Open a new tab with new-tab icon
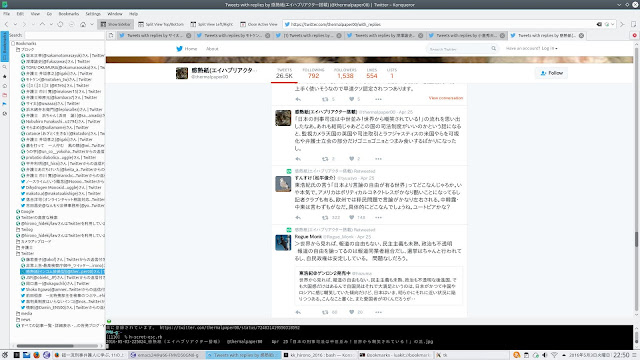Image resolution: width=640 pixels, height=360 pixels. 111,36
